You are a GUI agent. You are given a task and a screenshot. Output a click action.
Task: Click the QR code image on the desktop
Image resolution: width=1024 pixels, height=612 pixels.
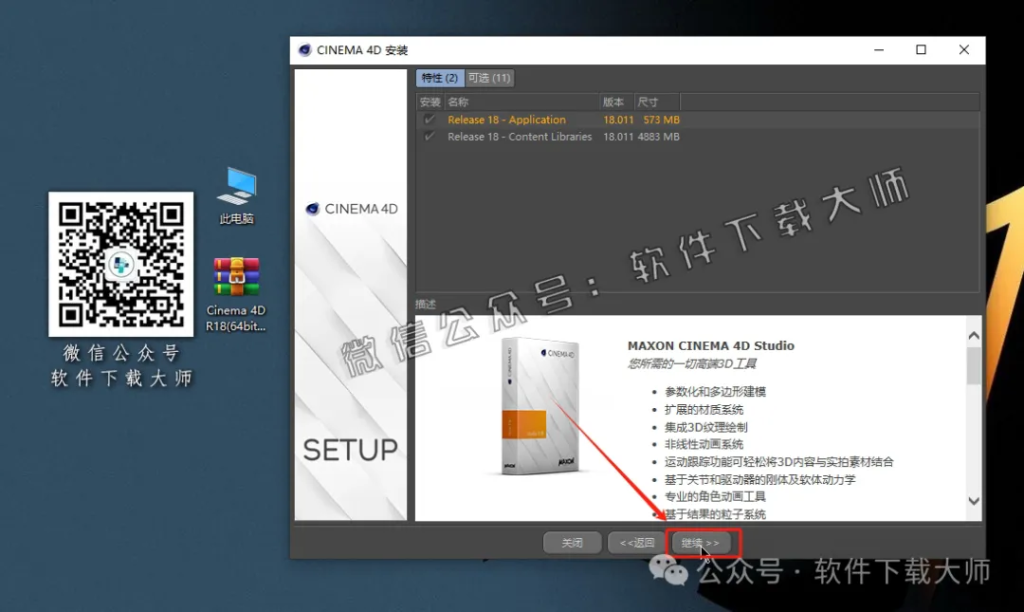(120, 264)
